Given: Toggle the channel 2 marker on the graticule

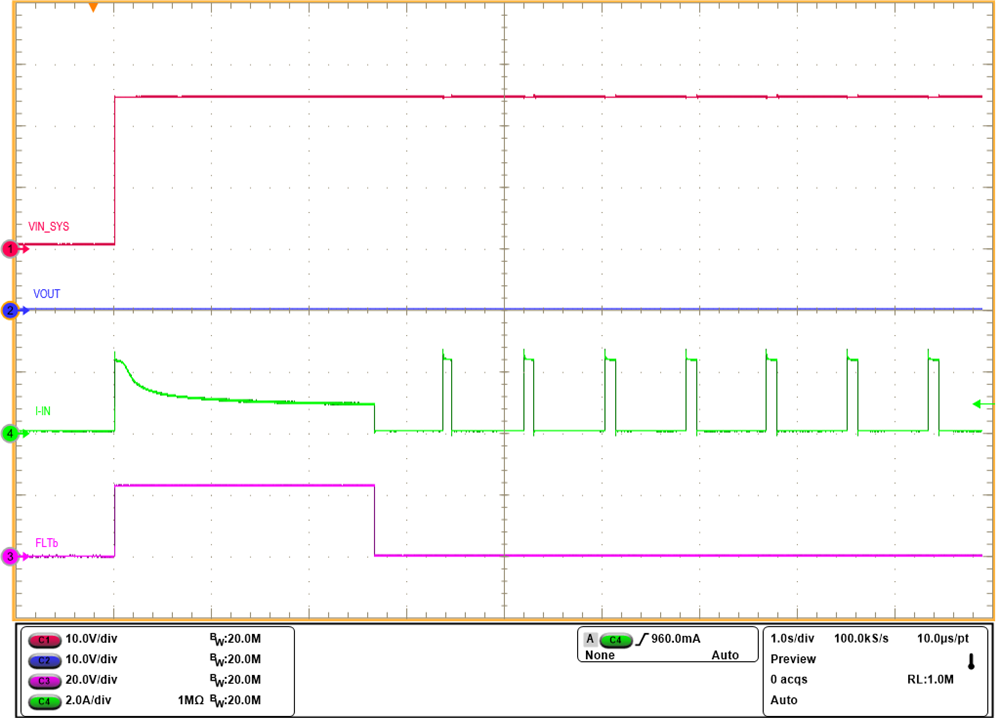Looking at the screenshot, I should pos(8,310).
